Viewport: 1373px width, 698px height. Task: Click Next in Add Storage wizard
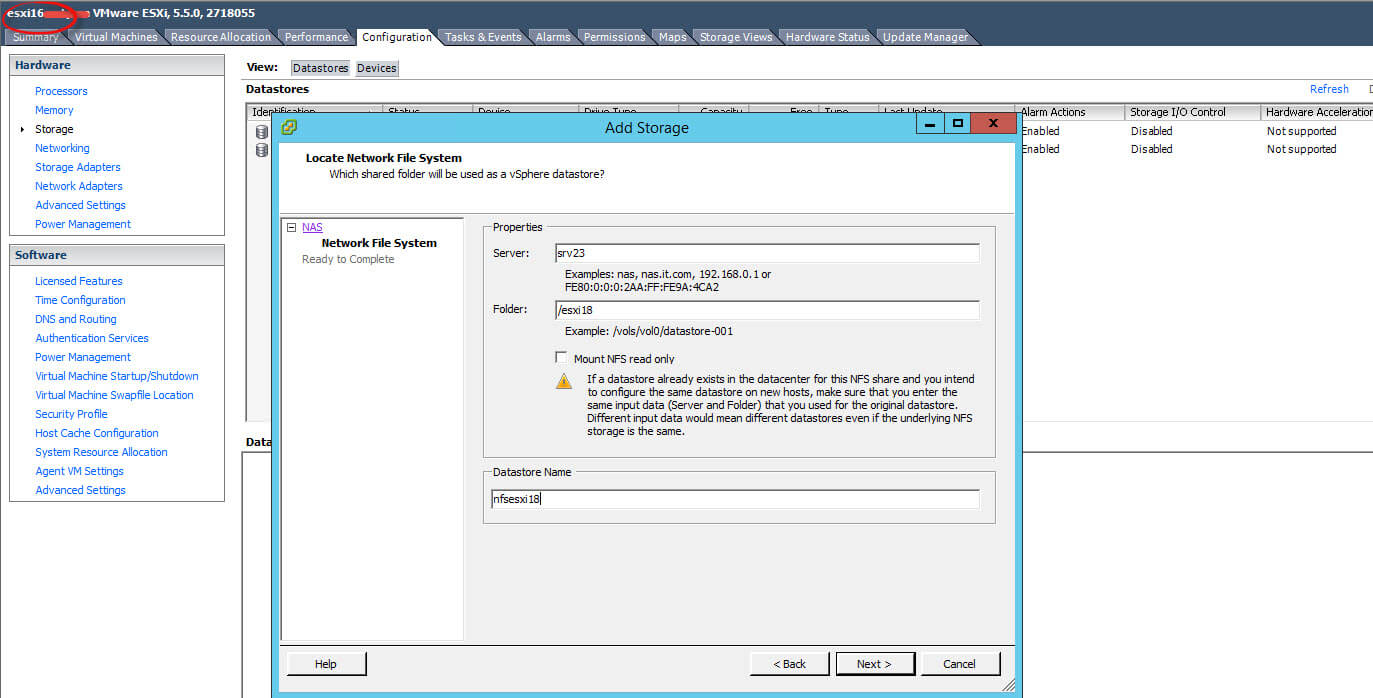873,664
